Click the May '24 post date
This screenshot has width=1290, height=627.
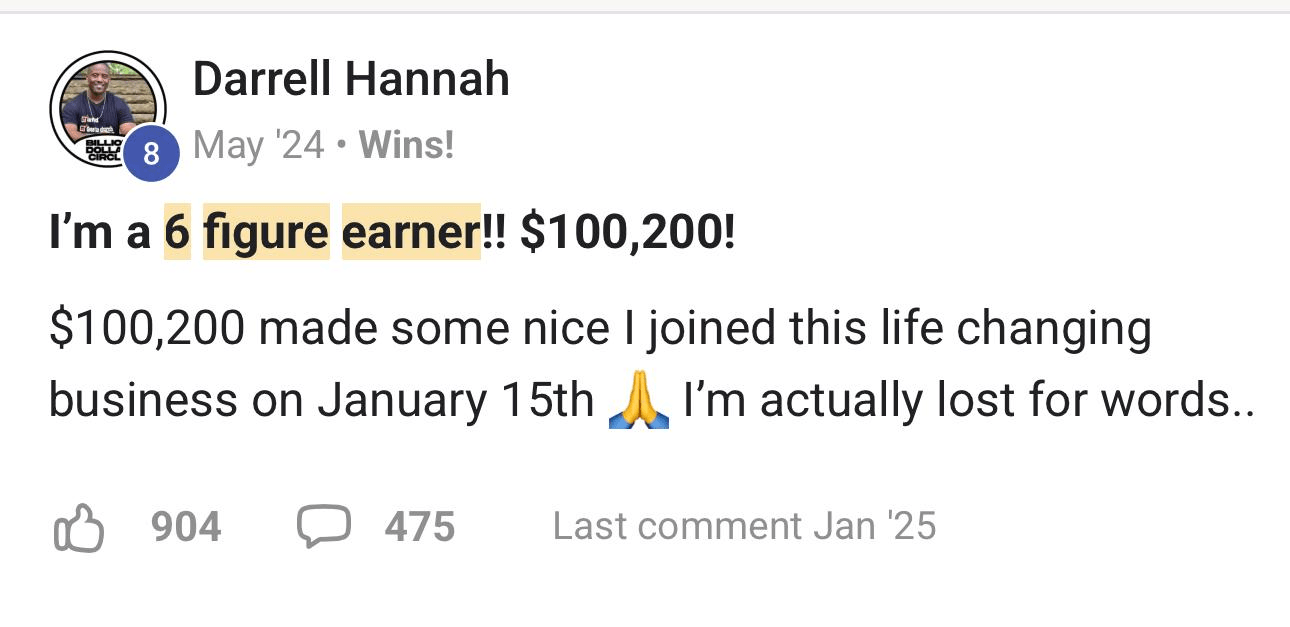pyautogui.click(x=259, y=146)
